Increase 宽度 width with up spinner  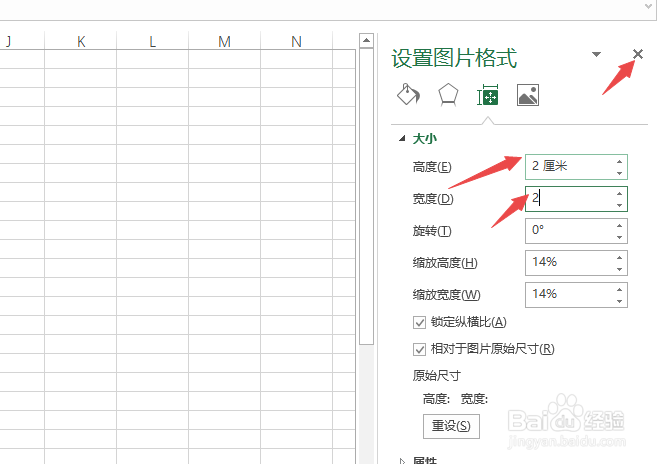click(x=619, y=194)
